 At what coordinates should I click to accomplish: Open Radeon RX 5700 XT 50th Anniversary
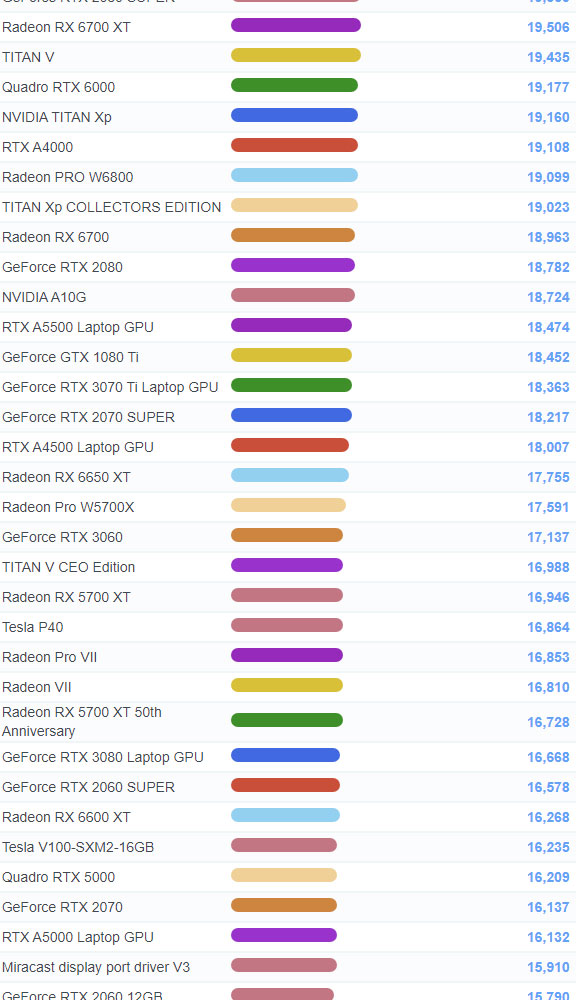82,721
